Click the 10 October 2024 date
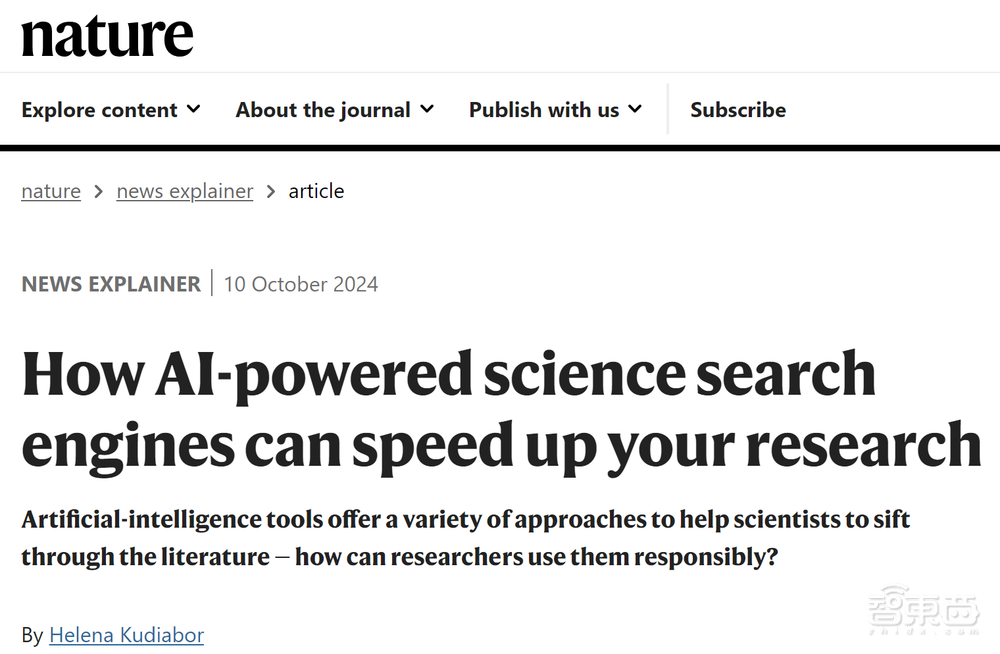The image size is (1000, 654). coord(300,284)
